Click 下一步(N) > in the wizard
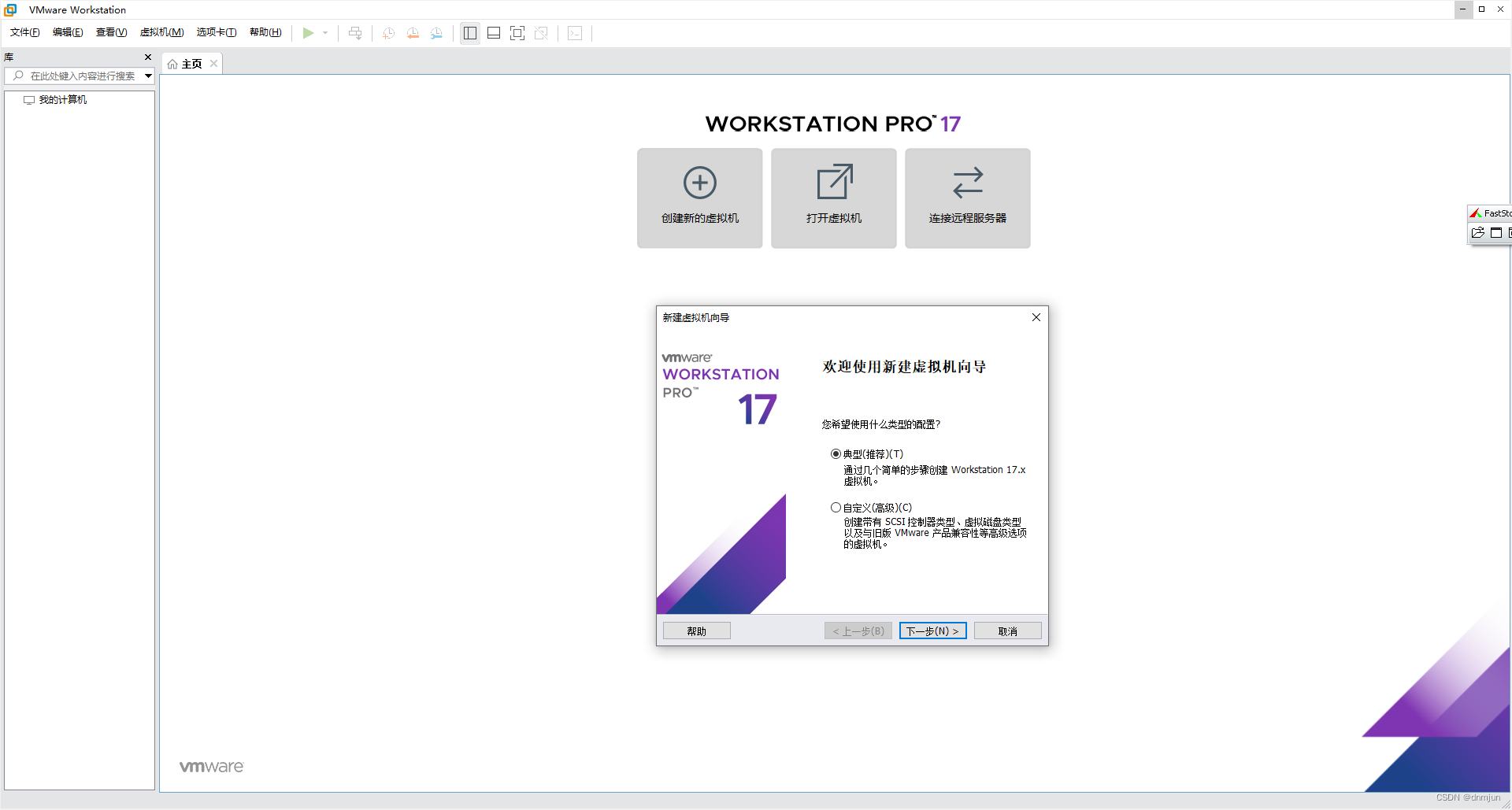Viewport: 1512px width, 810px height. click(932, 631)
